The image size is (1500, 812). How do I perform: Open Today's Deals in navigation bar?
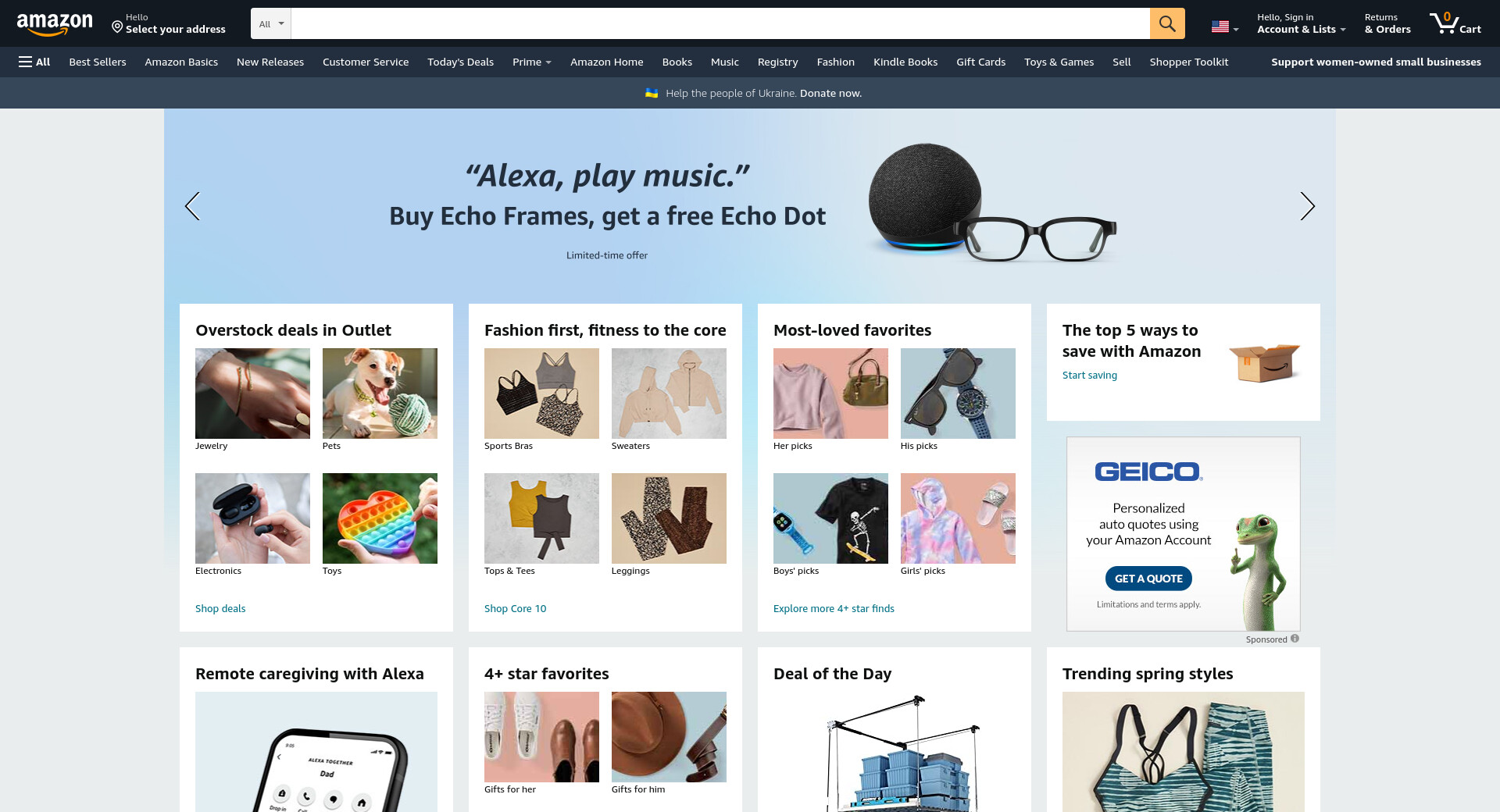pos(460,62)
